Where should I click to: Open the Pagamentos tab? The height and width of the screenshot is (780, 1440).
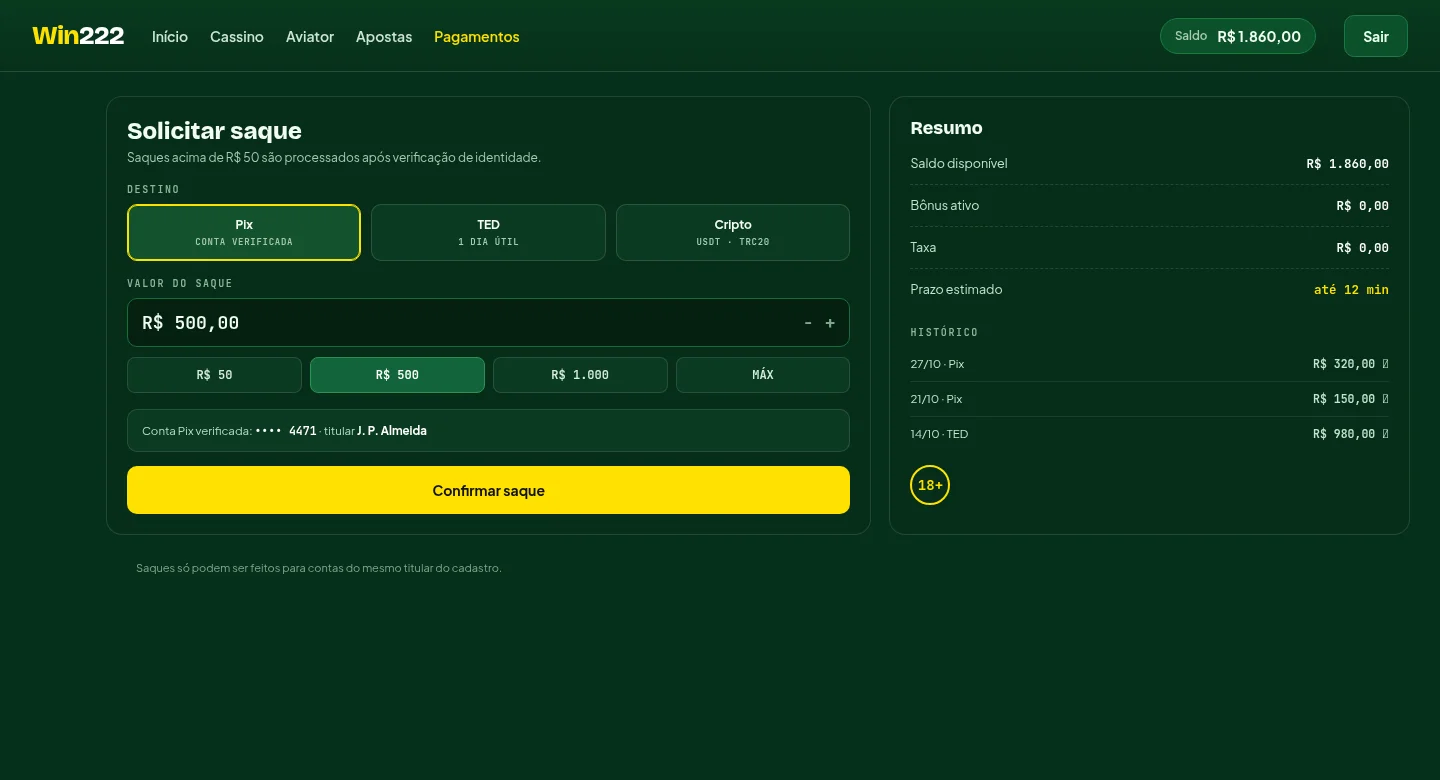coord(477,37)
